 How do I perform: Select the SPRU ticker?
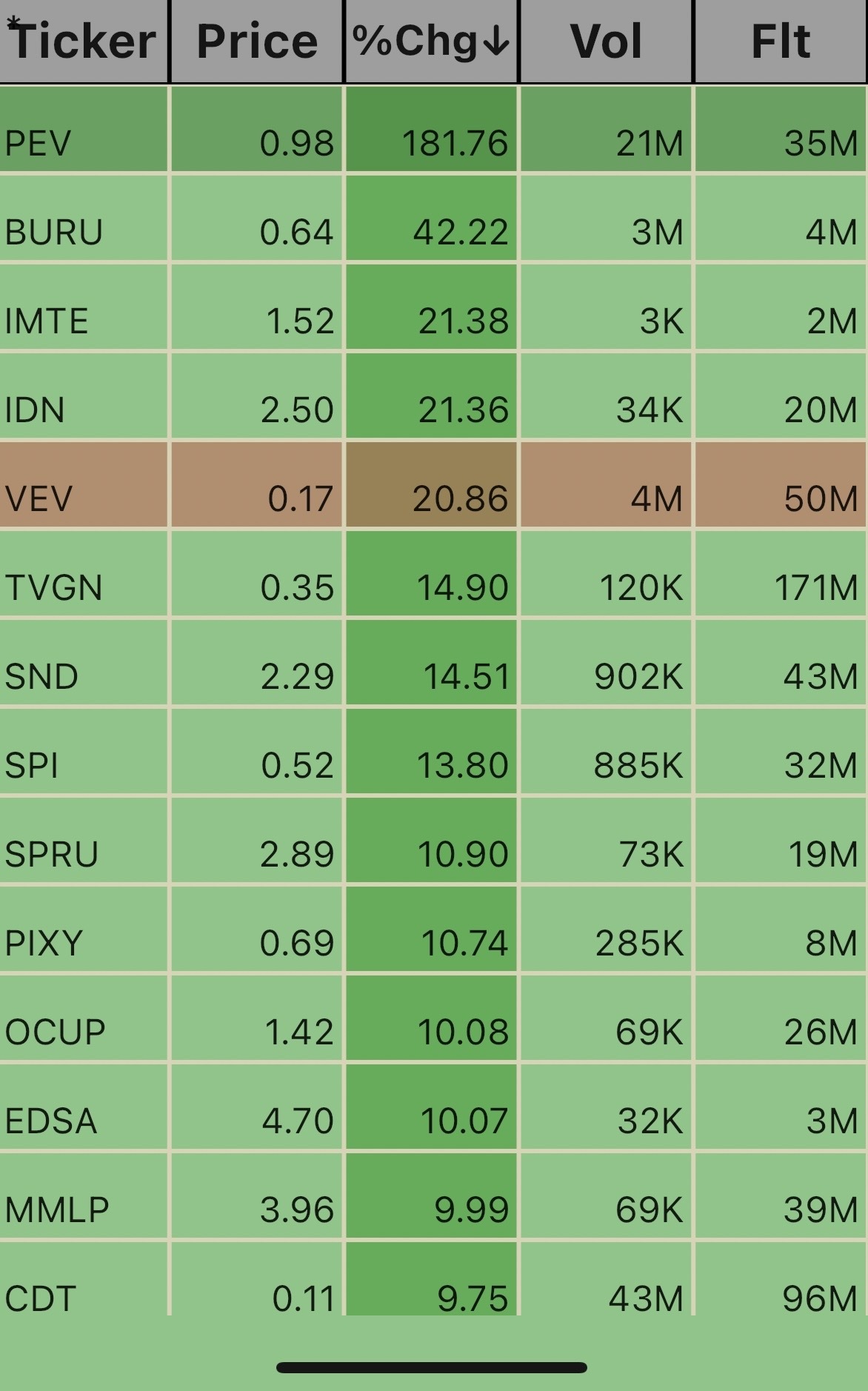[52, 854]
